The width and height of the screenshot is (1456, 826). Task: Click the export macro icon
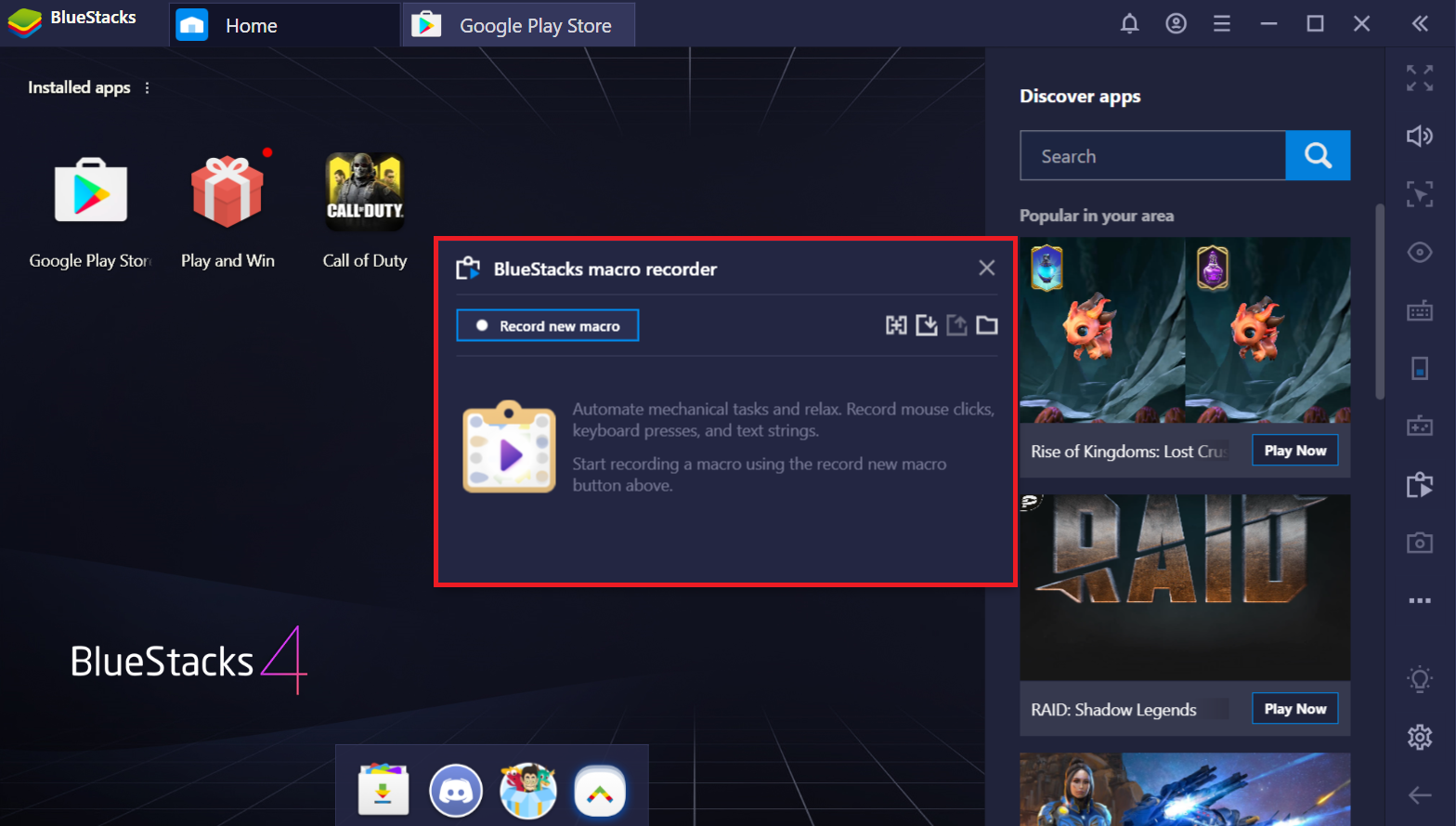point(956,325)
